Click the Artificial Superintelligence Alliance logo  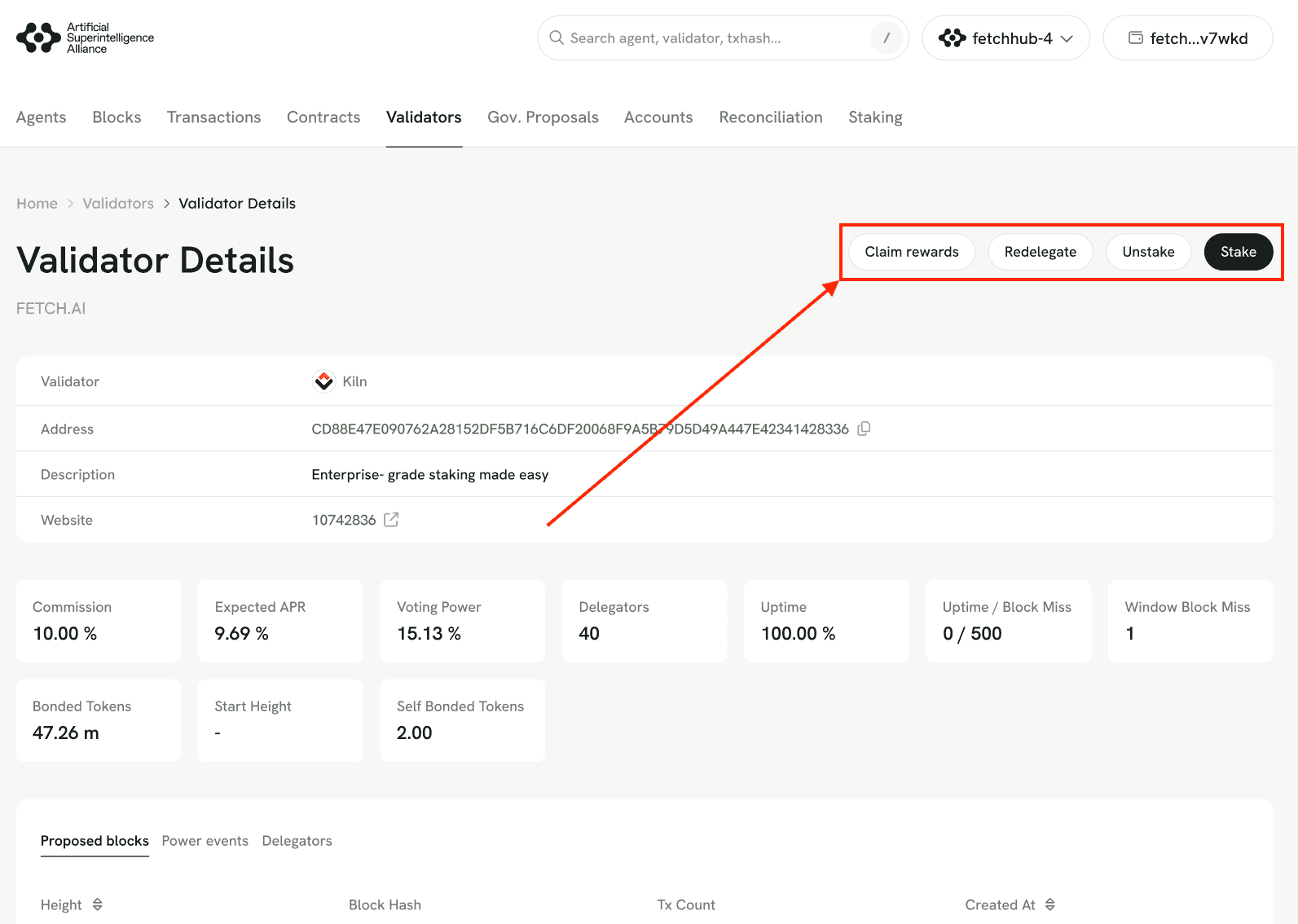(x=85, y=37)
